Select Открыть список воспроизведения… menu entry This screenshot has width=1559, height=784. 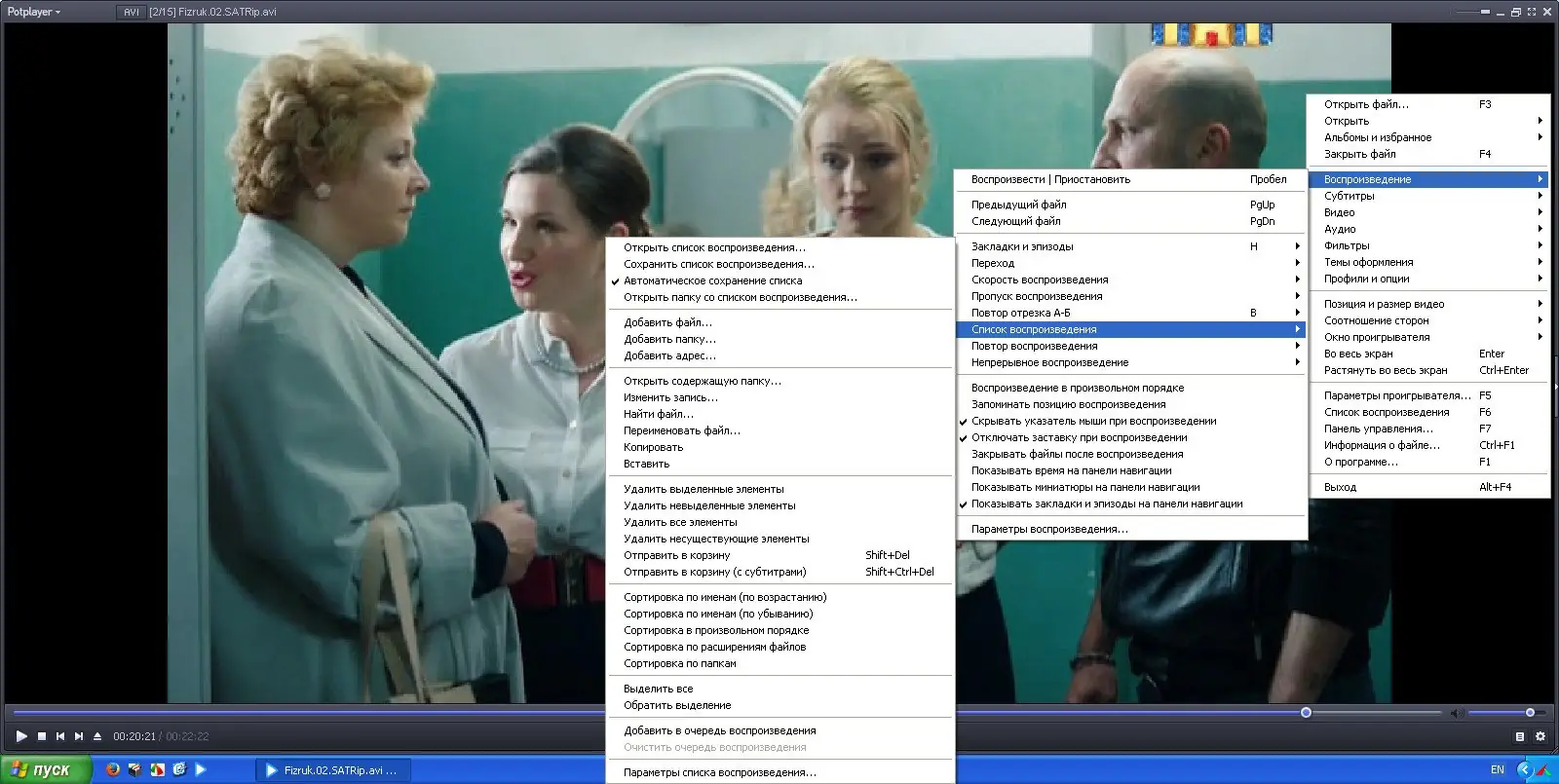pyautogui.click(x=780, y=247)
